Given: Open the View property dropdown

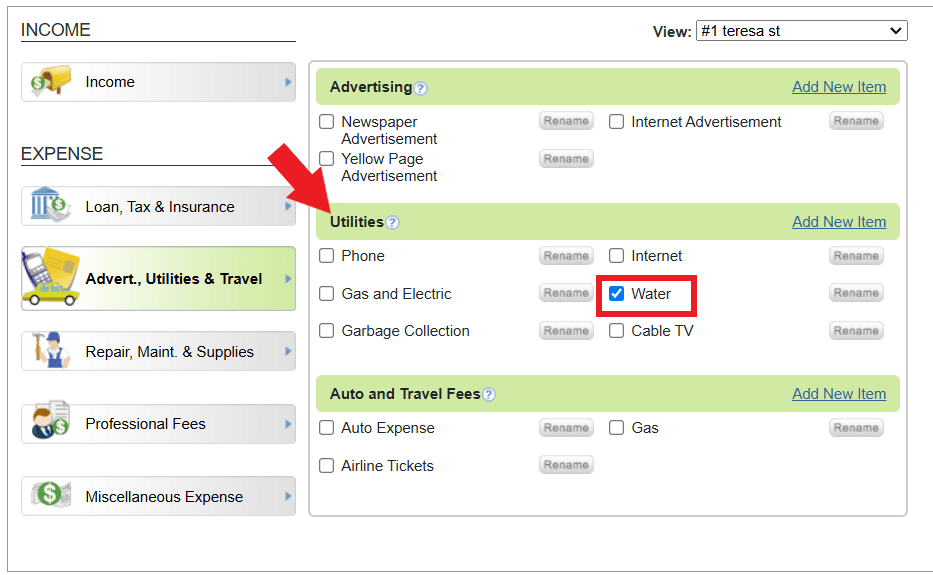Looking at the screenshot, I should click(x=801, y=31).
